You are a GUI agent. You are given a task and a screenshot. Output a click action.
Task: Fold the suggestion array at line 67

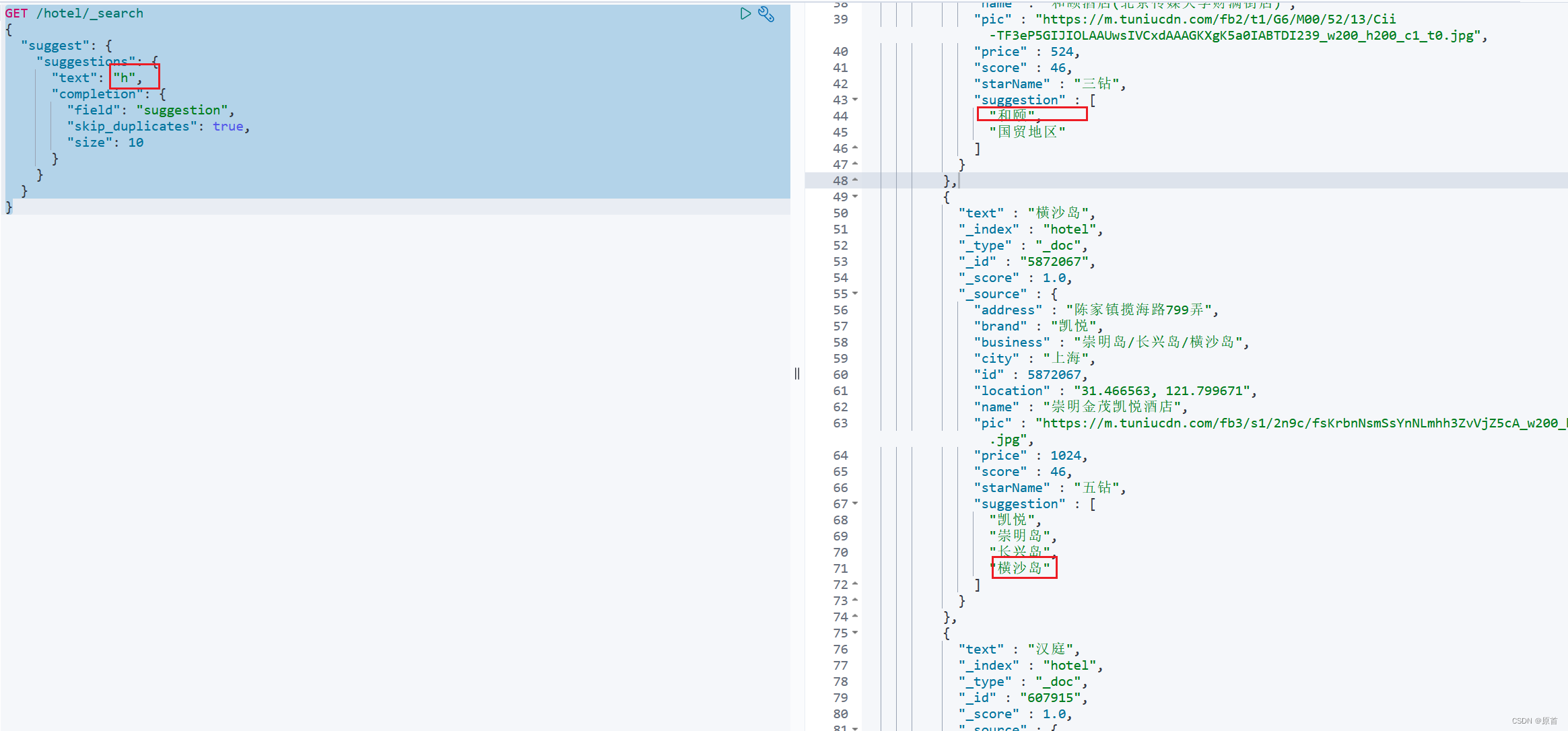click(x=855, y=503)
